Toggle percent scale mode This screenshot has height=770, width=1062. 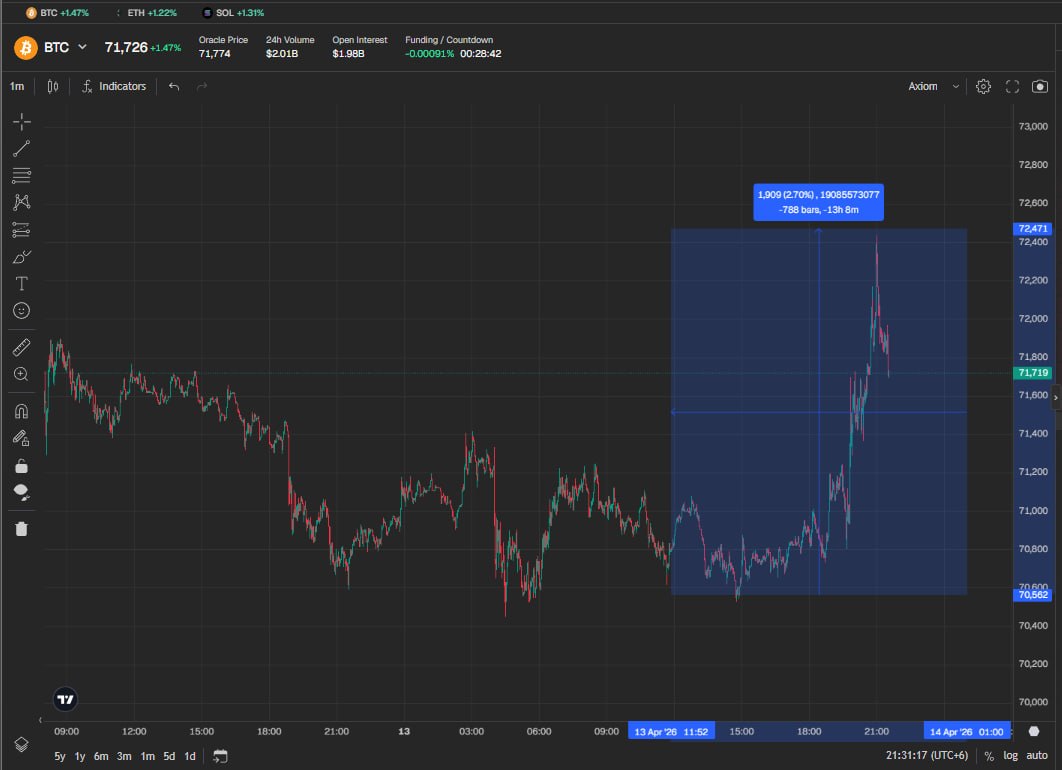[x=989, y=756]
